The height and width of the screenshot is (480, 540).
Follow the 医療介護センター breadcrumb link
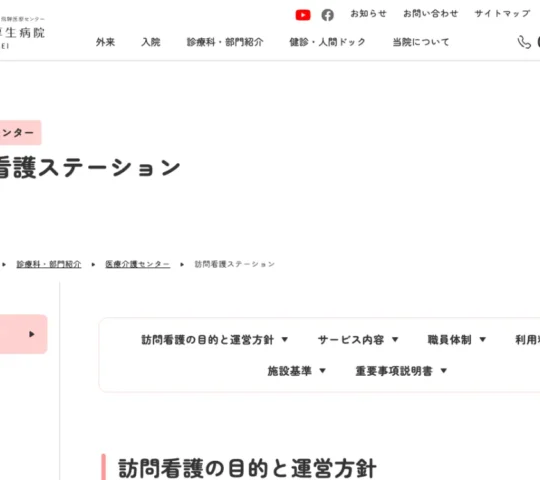(137, 264)
